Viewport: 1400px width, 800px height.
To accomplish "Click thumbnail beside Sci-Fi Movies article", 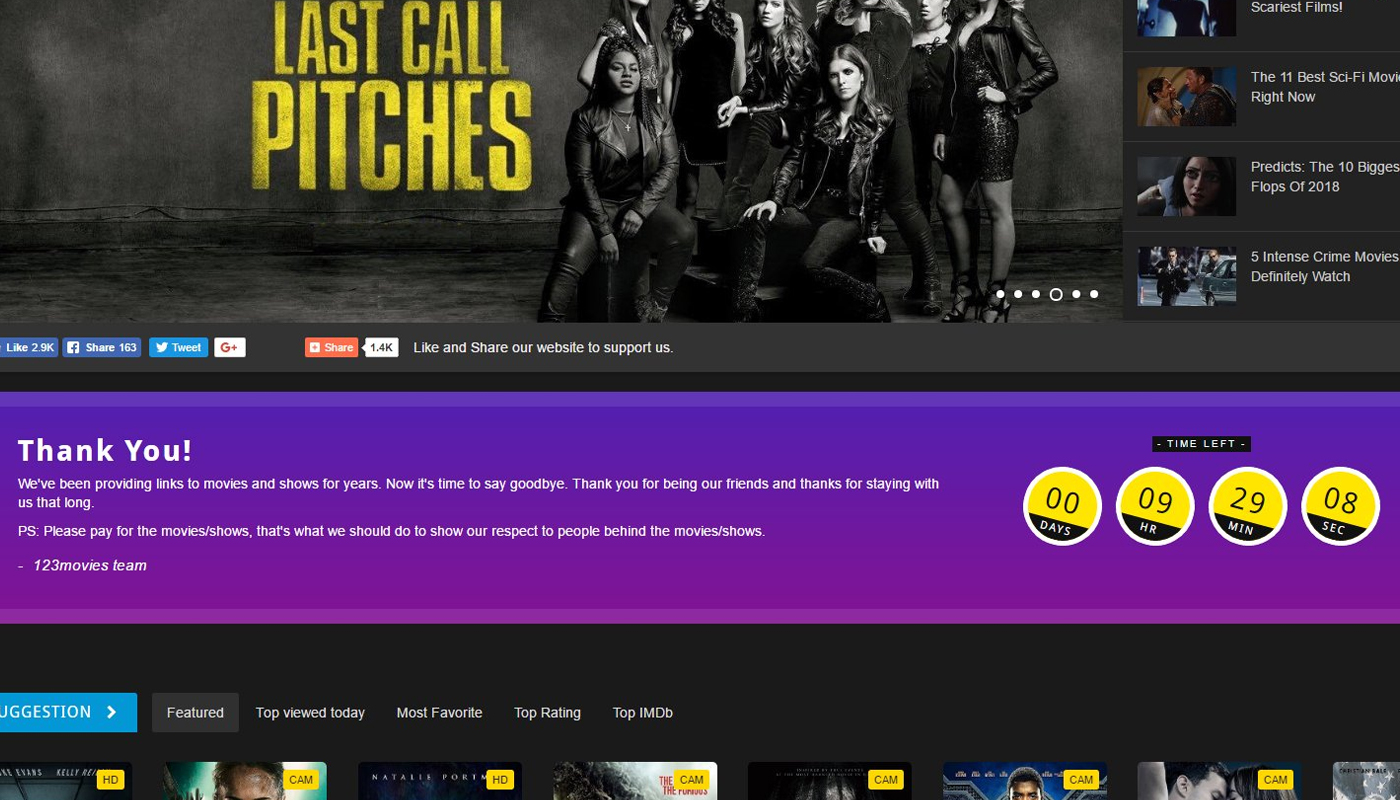I will (x=1186, y=96).
